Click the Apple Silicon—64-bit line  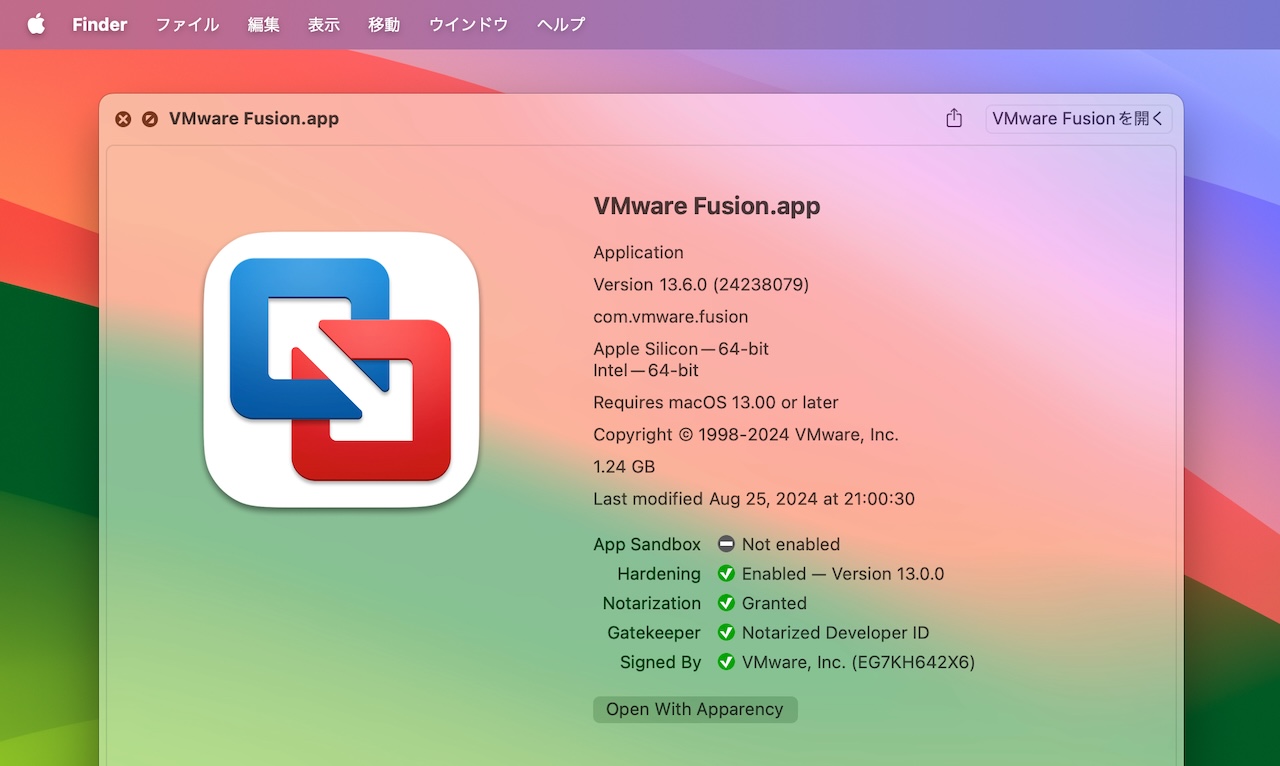pos(681,349)
